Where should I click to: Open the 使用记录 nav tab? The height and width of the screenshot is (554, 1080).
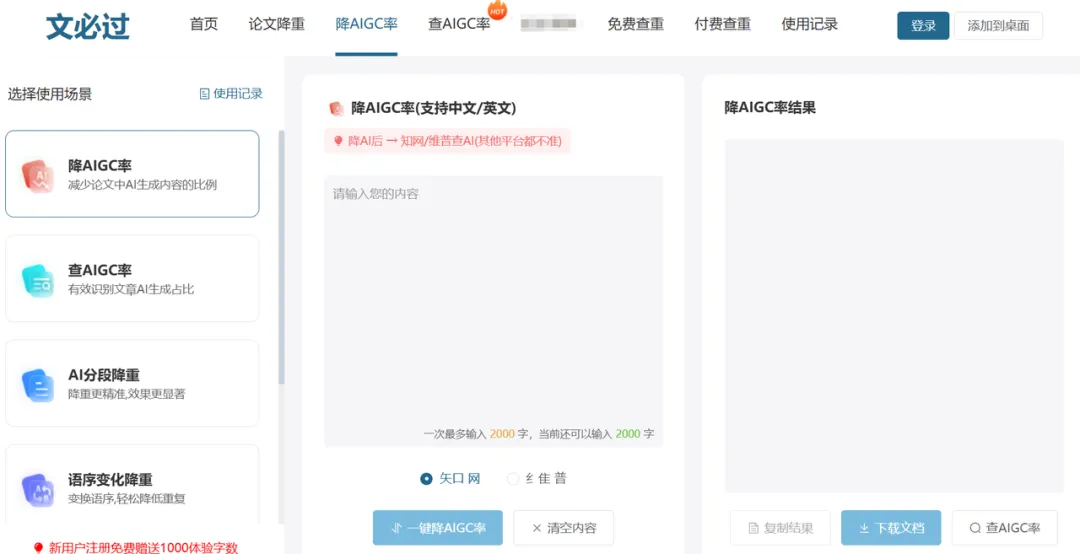tap(810, 25)
